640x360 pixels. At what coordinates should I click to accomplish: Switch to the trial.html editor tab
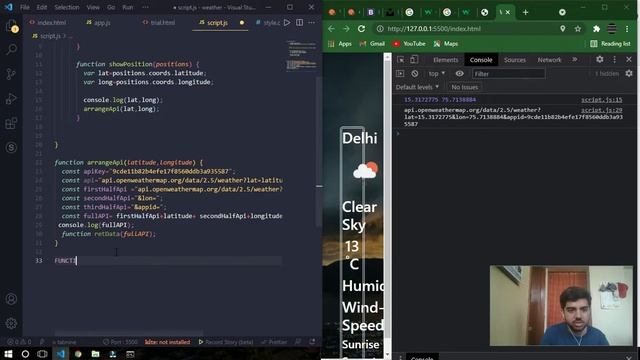(159, 22)
